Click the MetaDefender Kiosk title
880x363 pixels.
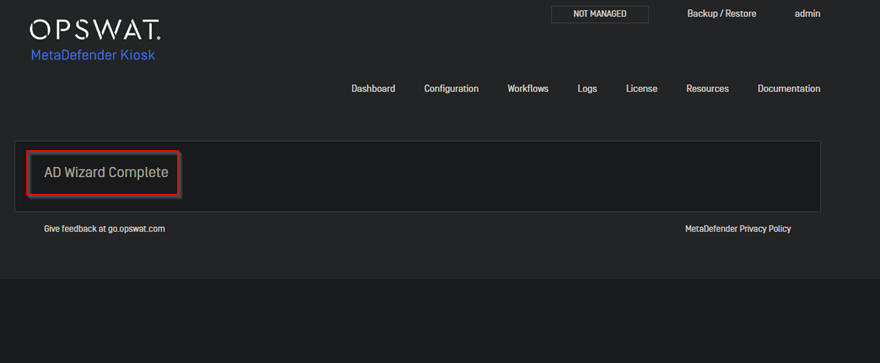point(93,56)
